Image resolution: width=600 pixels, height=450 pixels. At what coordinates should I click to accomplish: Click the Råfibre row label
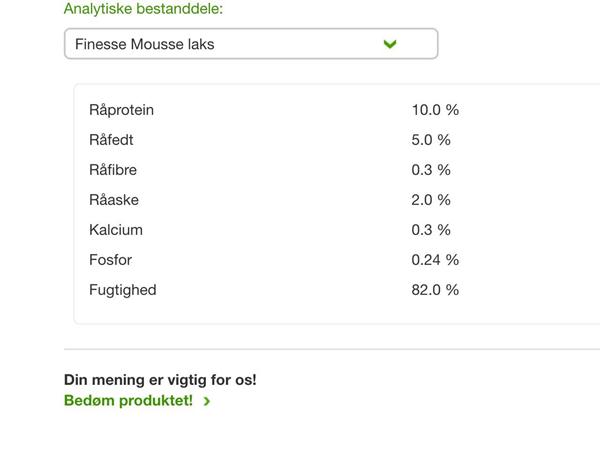pyautogui.click(x=113, y=170)
